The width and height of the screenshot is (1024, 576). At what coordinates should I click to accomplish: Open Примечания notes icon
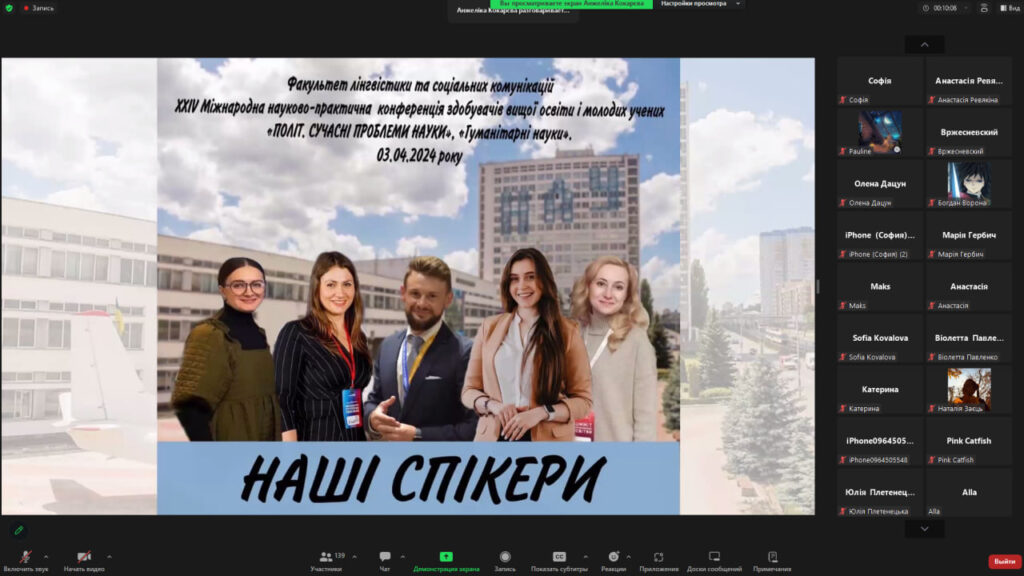tap(772, 557)
